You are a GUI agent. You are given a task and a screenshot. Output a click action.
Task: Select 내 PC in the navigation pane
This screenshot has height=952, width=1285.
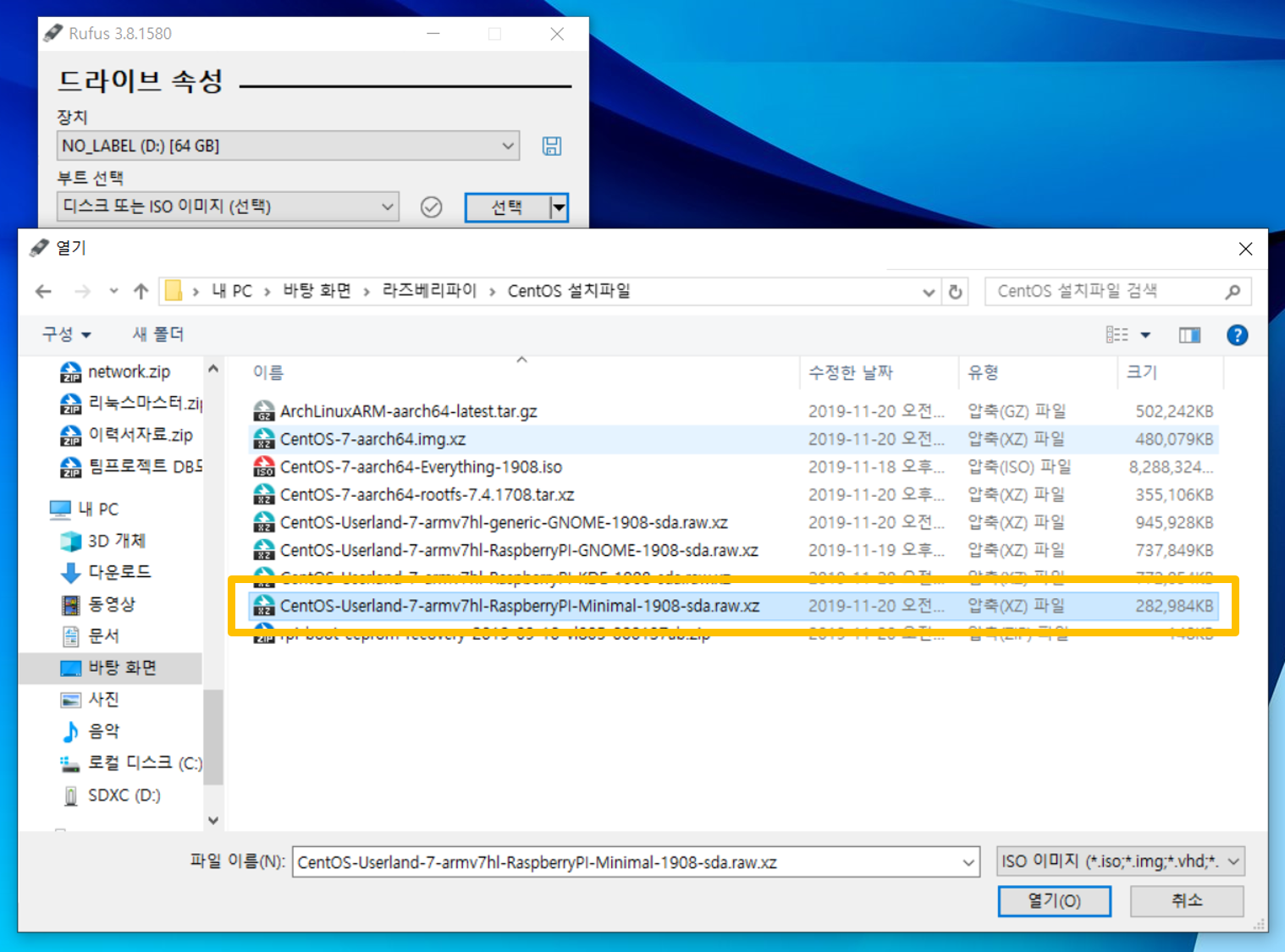(x=85, y=509)
